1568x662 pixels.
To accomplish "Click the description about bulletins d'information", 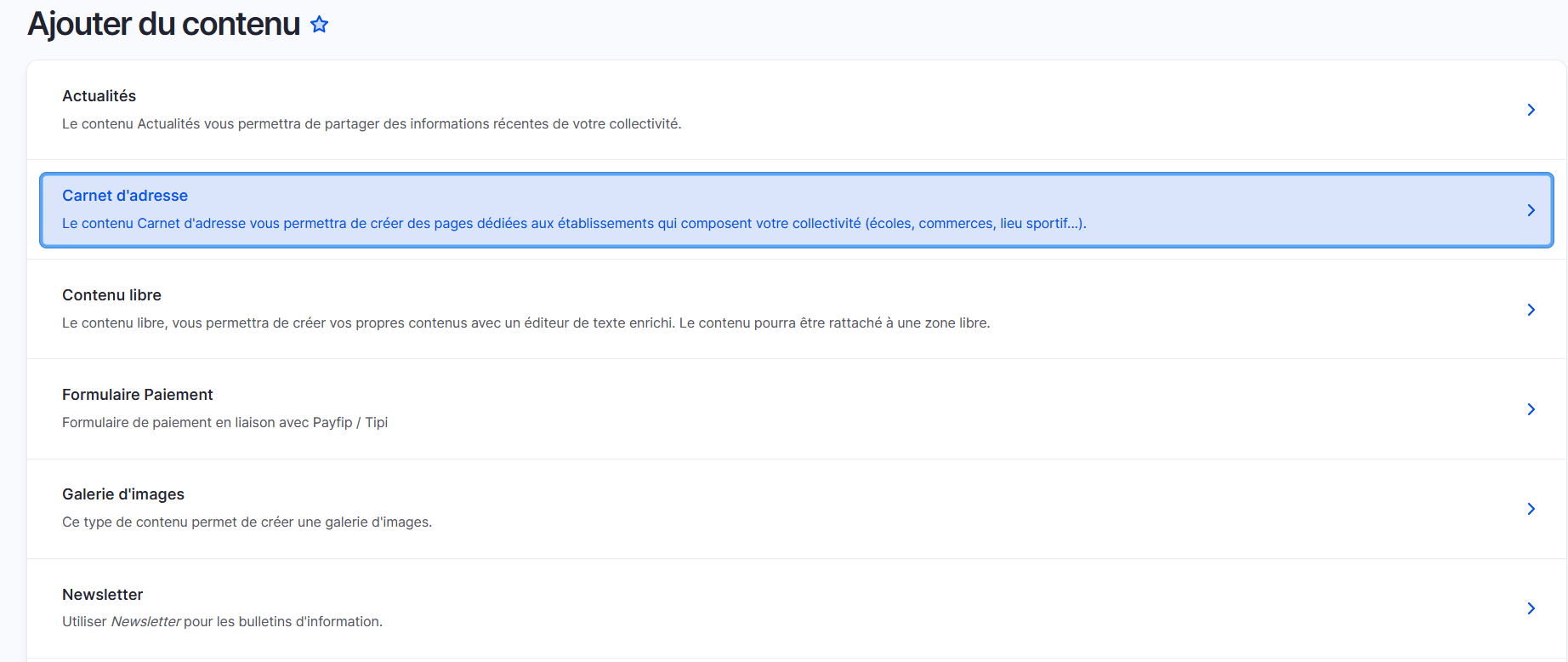I will point(222,622).
